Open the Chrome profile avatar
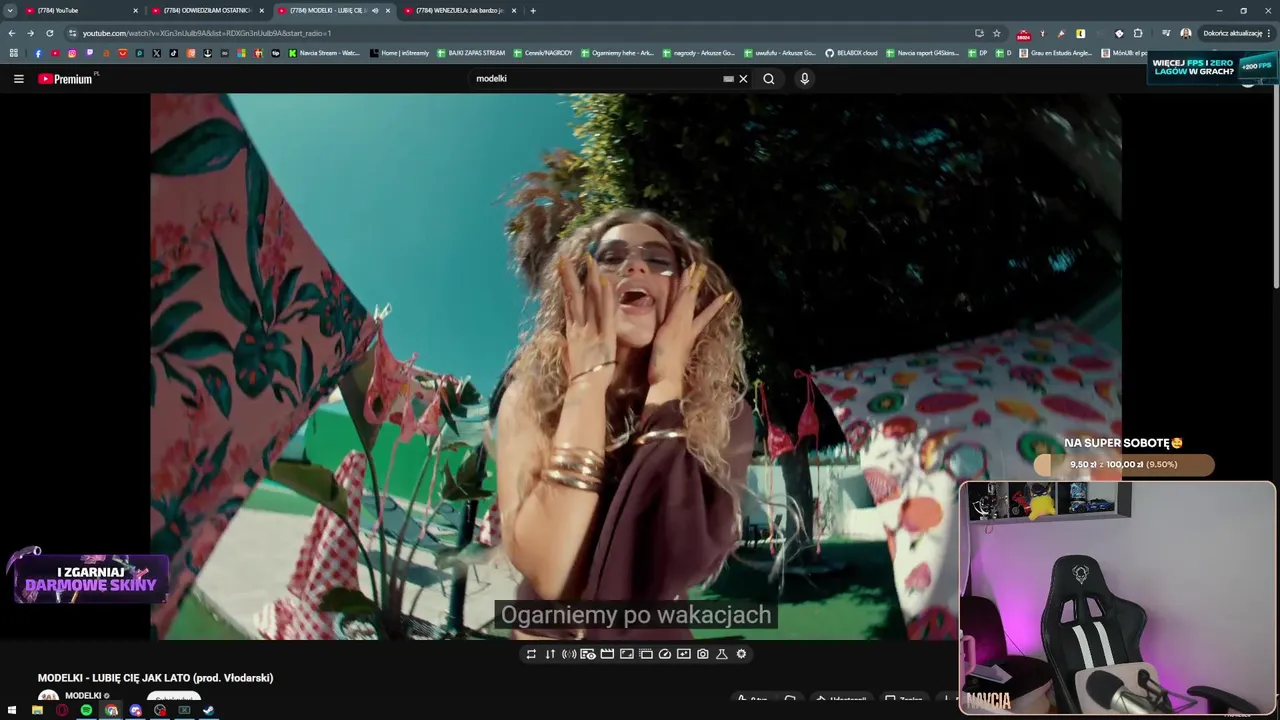This screenshot has height=720, width=1280. (1186, 33)
